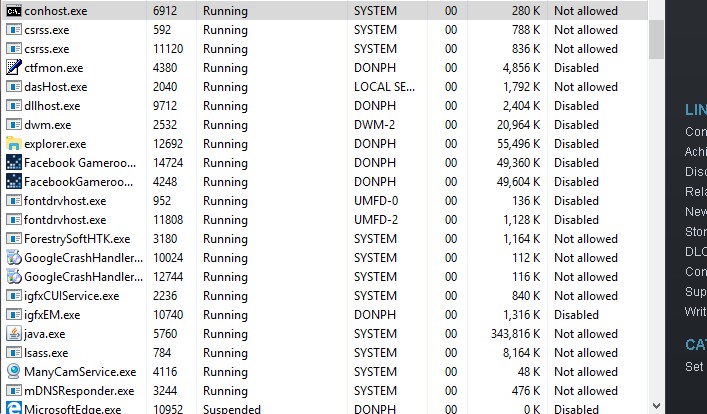Select the MicrosoftEdge.exe process name

73,409
